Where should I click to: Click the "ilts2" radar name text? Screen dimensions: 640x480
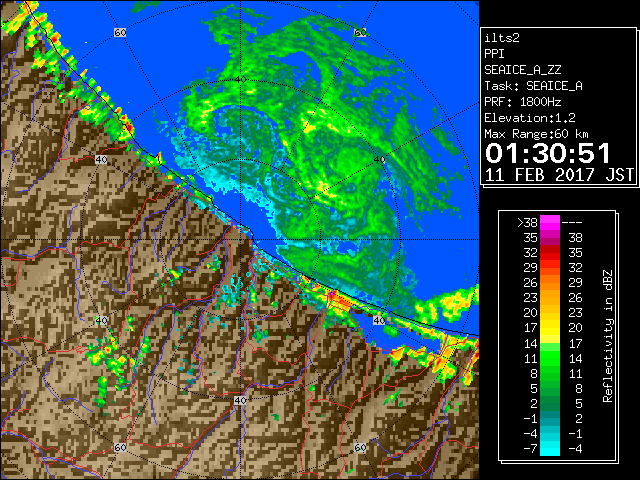pos(502,38)
